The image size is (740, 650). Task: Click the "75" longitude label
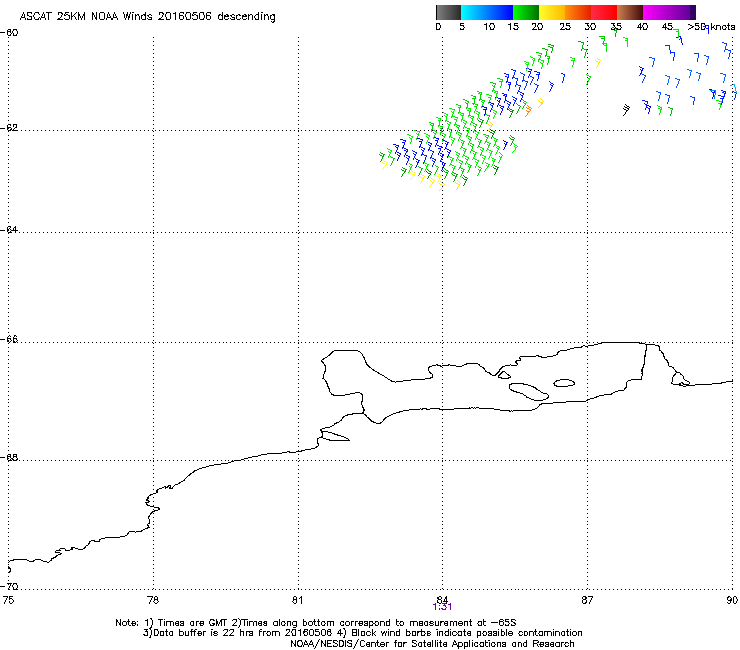coord(8,600)
